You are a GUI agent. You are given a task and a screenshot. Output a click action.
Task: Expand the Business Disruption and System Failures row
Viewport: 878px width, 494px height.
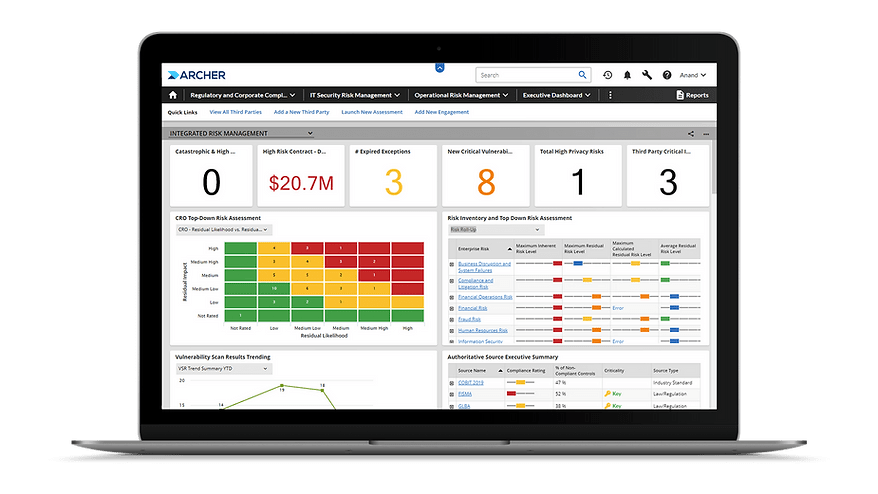click(x=452, y=266)
